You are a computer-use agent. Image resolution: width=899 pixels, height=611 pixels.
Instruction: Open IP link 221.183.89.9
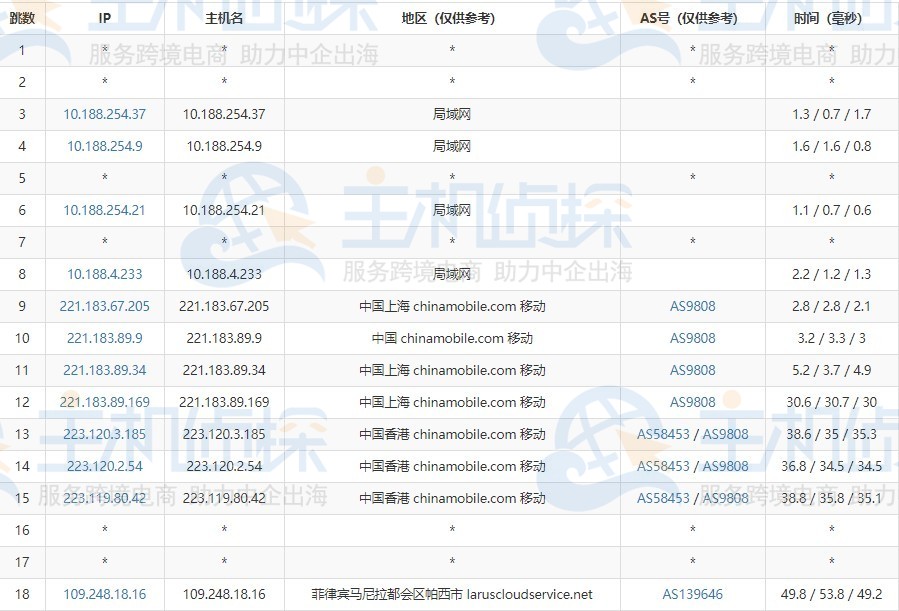(104, 338)
